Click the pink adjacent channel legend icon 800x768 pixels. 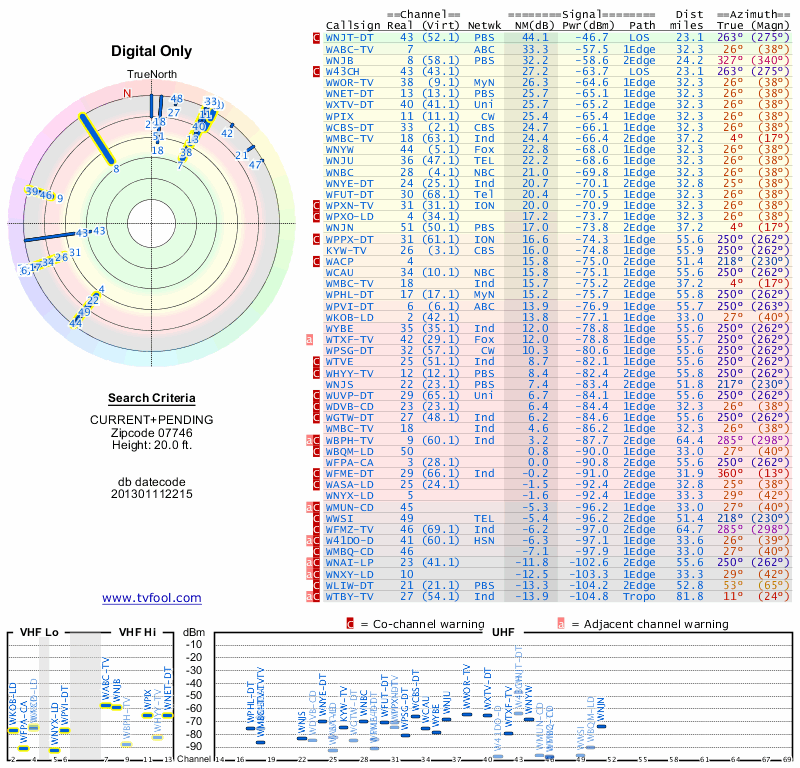561,624
